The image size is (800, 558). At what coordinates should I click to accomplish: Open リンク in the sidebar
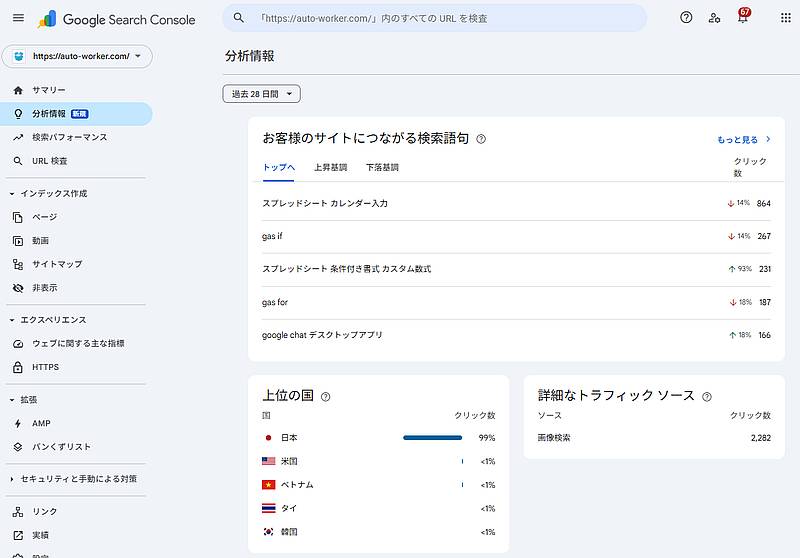click(77, 512)
